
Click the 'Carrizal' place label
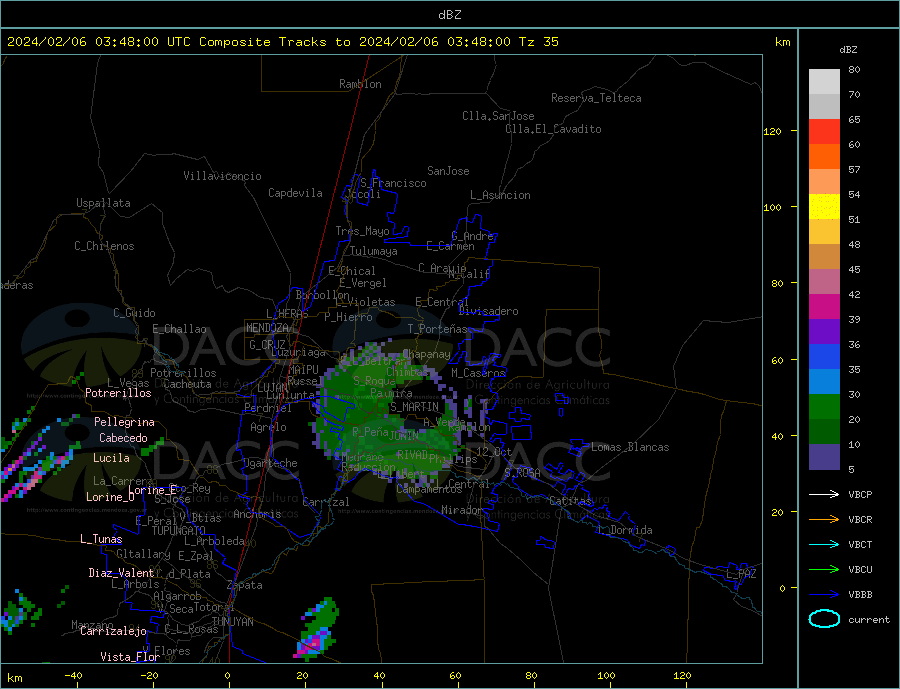pyautogui.click(x=326, y=502)
